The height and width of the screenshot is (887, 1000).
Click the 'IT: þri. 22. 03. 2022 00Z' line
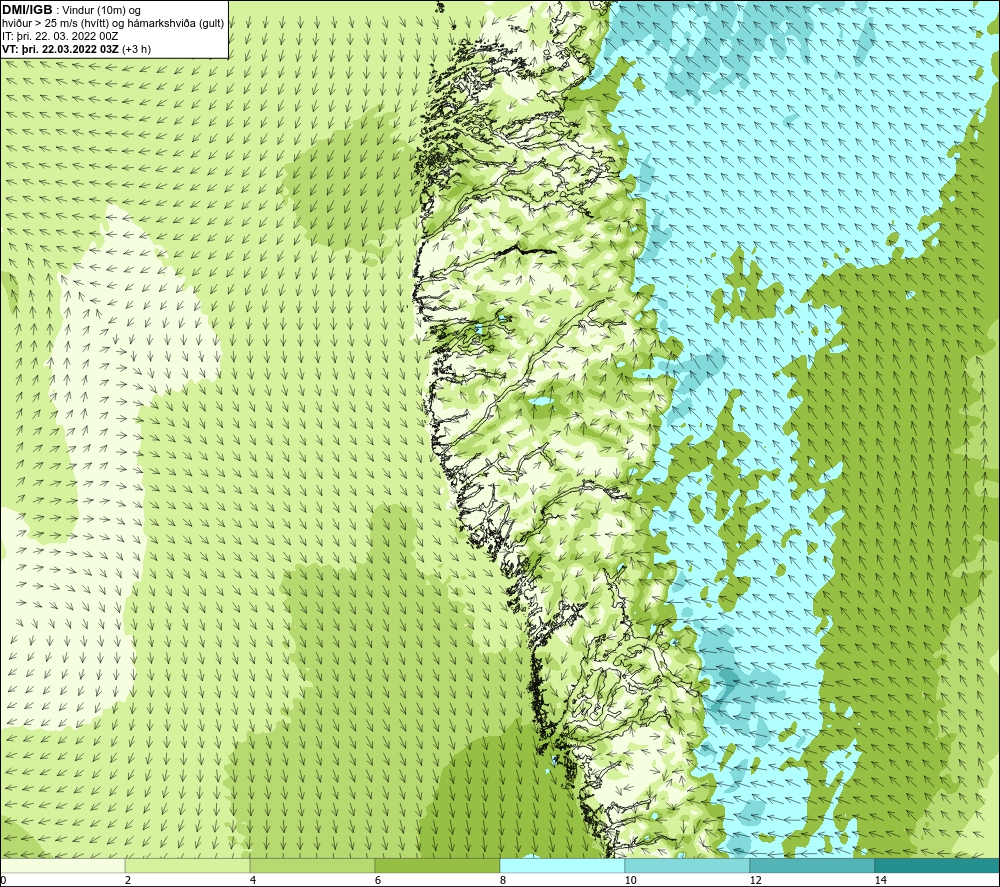tap(61, 36)
